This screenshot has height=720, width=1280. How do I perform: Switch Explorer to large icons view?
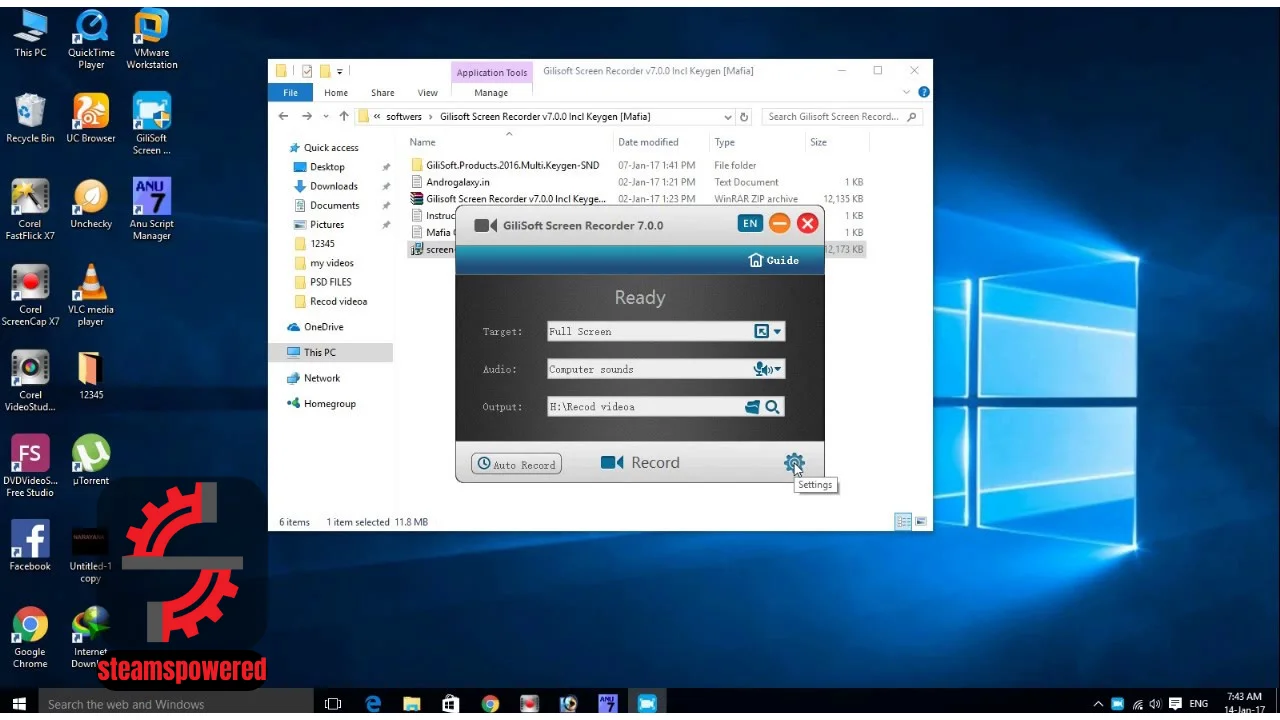point(920,521)
